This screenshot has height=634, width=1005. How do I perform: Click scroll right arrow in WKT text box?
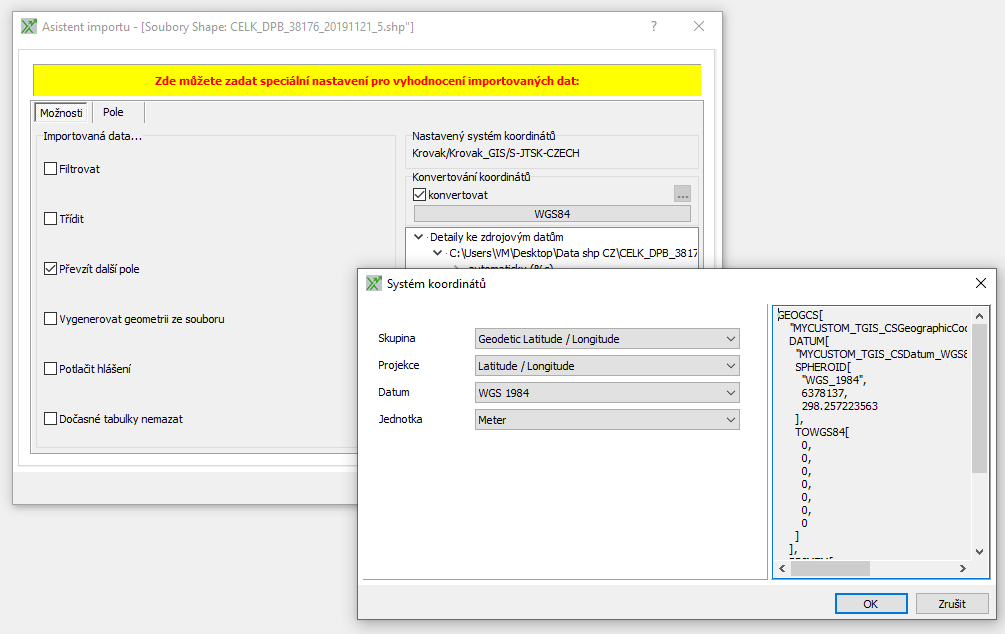tap(963, 568)
